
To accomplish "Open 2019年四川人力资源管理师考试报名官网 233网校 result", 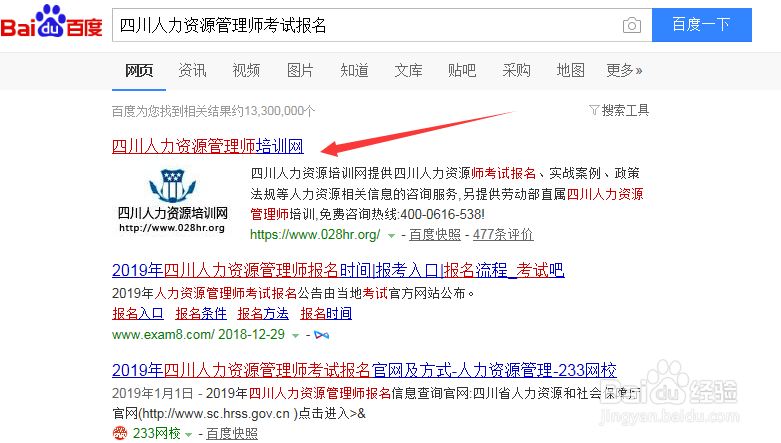I will (364, 370).
